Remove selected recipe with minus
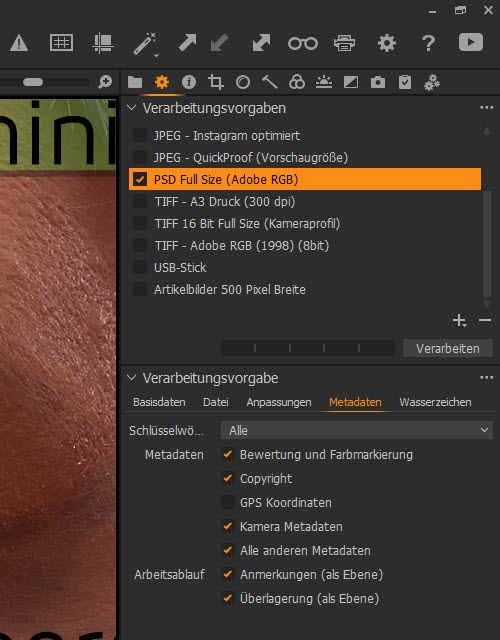 (x=485, y=320)
